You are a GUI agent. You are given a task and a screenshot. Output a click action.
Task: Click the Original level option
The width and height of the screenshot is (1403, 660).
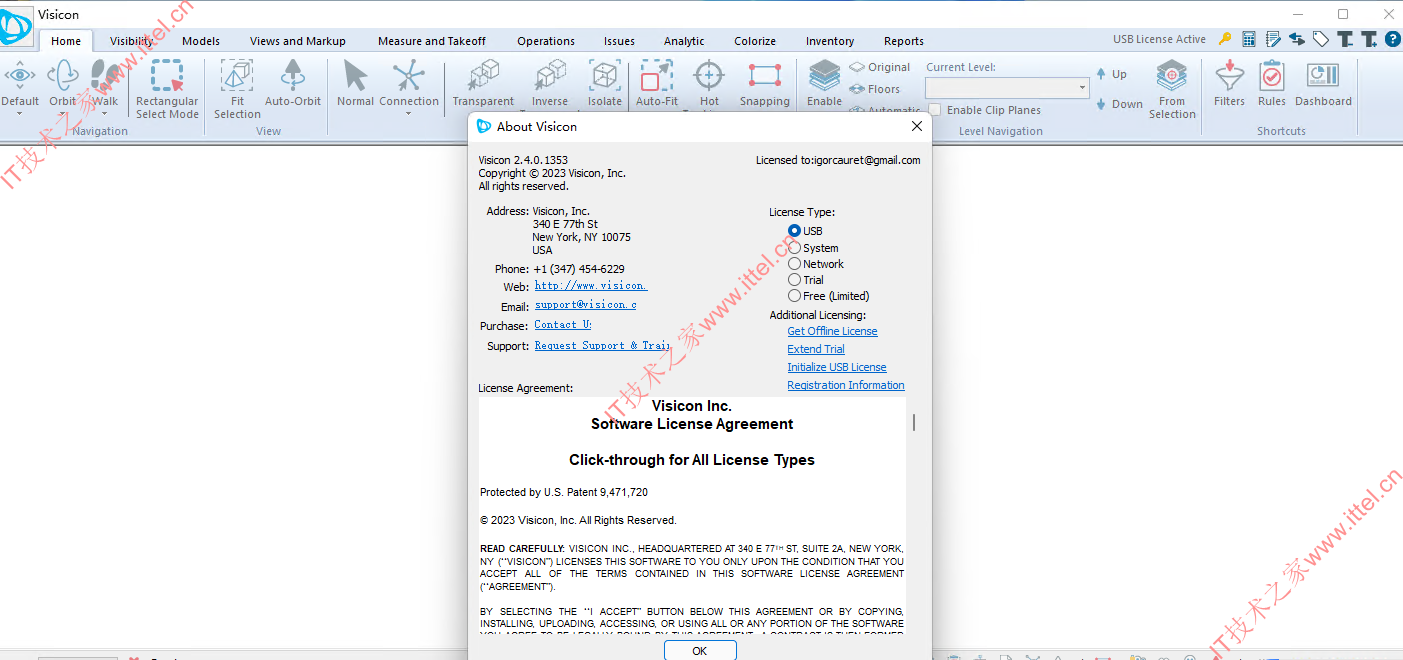tap(880, 67)
